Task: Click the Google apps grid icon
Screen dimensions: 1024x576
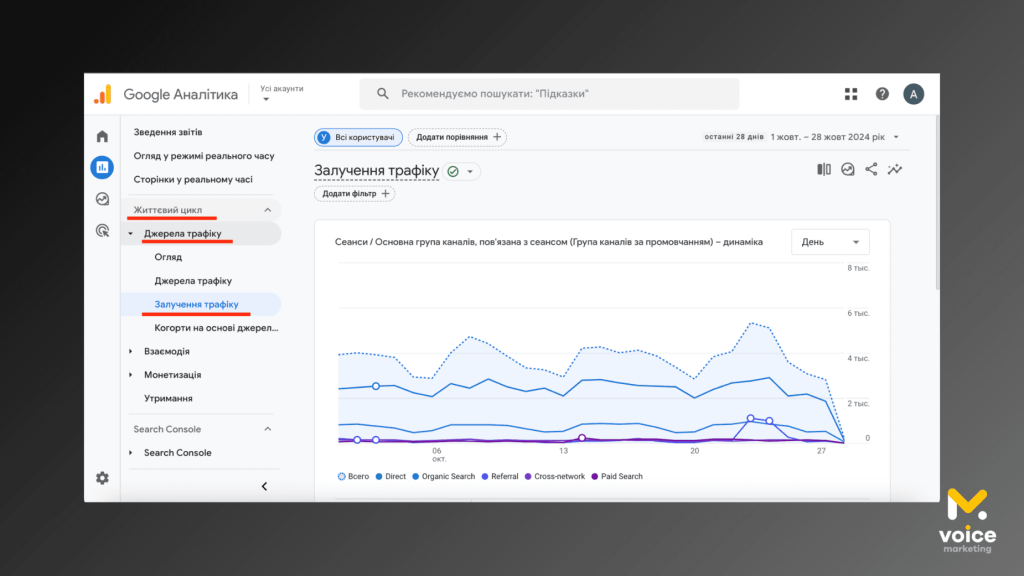Action: (x=851, y=94)
